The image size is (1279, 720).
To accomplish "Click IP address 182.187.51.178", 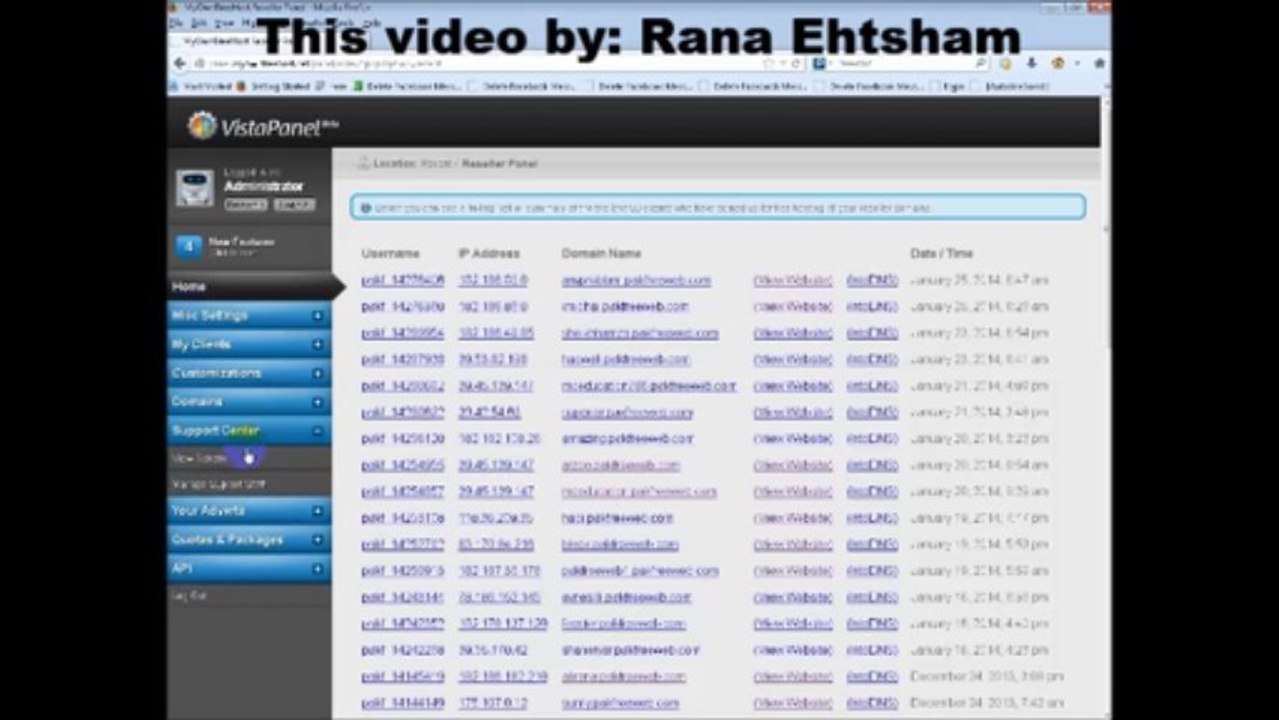I will (498, 571).
